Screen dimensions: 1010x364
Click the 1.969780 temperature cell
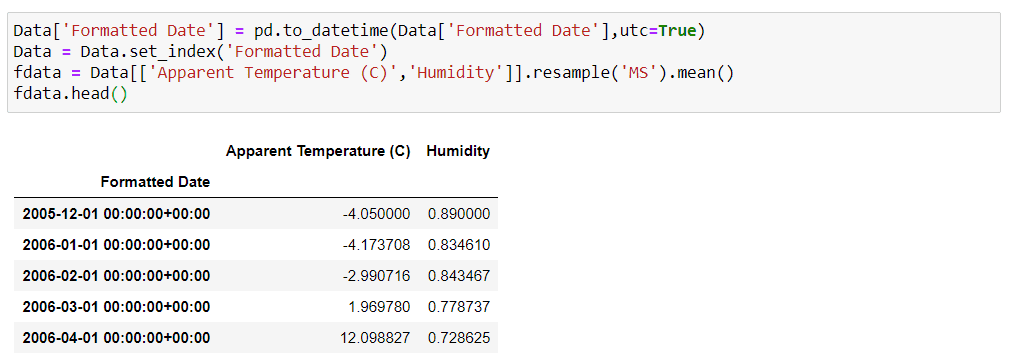click(381, 307)
